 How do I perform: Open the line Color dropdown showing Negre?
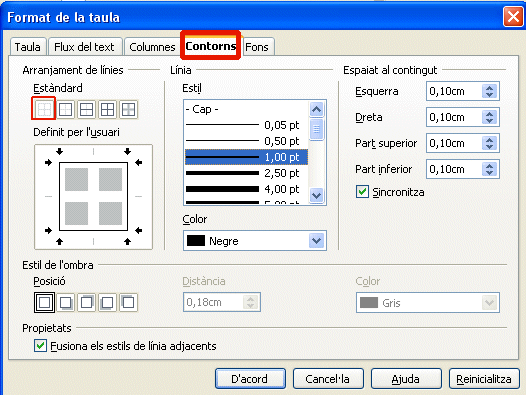coord(255,241)
